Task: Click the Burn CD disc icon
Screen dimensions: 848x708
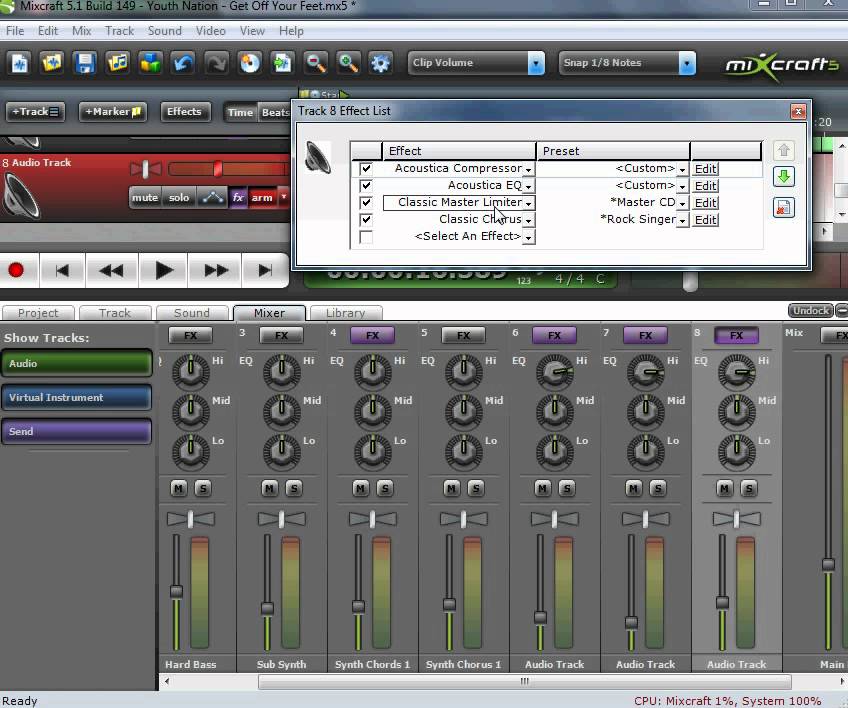Action: (x=249, y=63)
